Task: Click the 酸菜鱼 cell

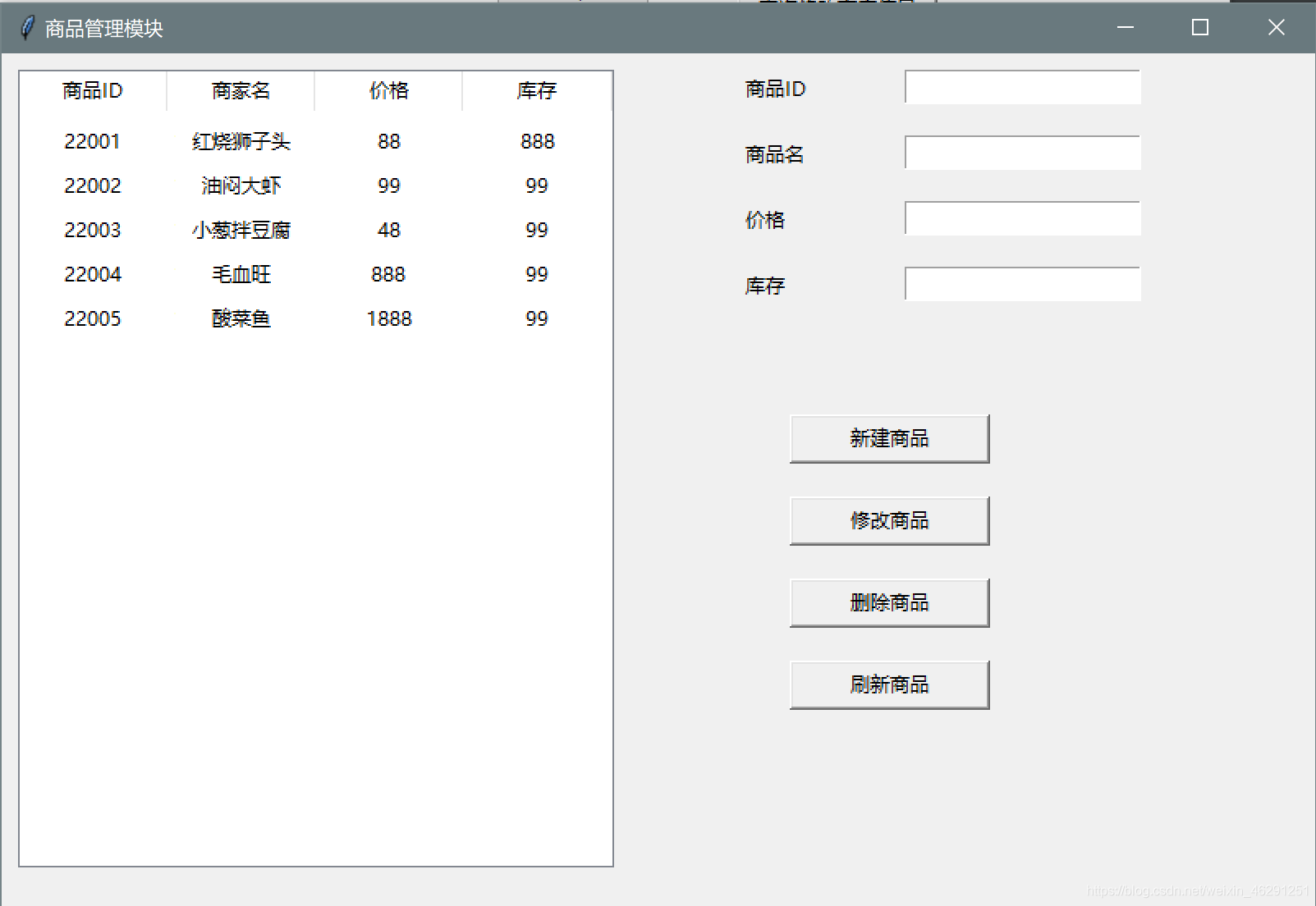Action: pos(241,318)
